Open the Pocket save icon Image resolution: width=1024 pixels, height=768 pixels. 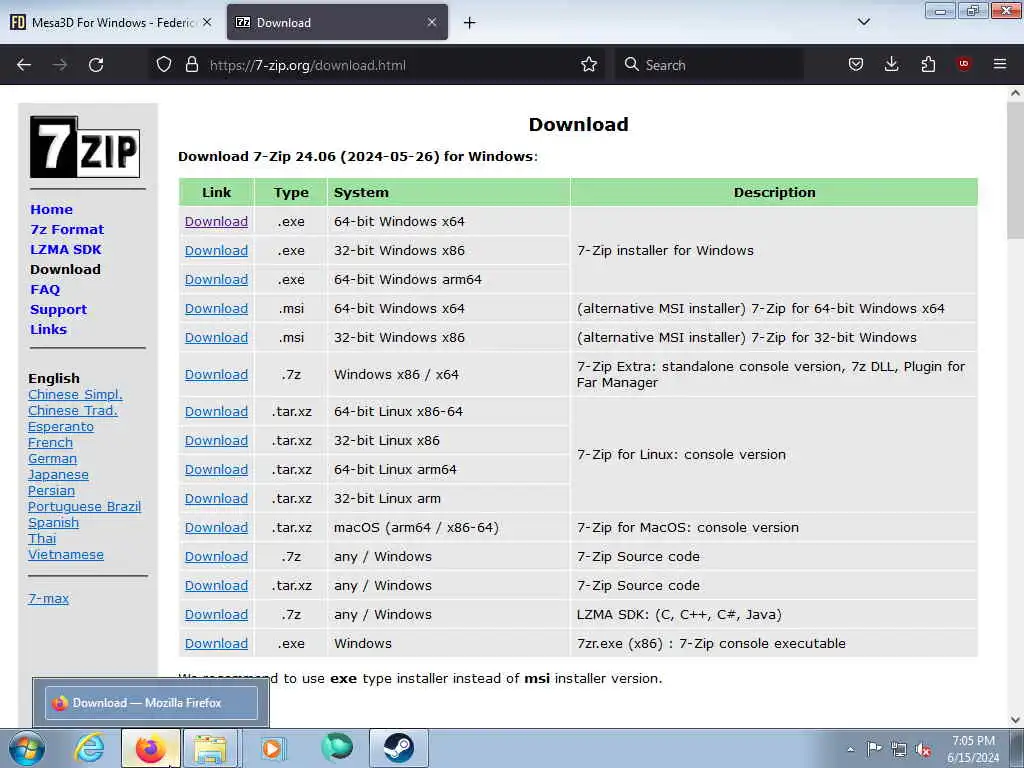coord(856,65)
